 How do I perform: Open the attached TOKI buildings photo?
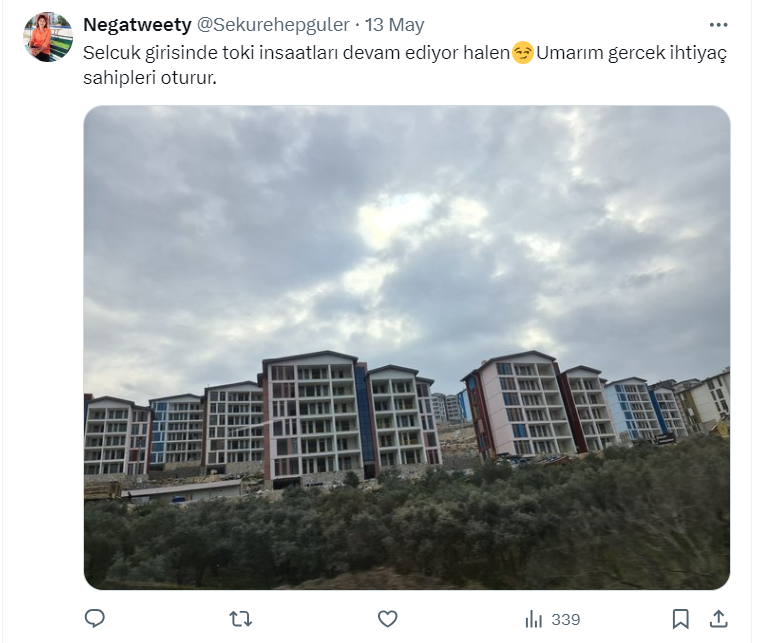coord(407,347)
